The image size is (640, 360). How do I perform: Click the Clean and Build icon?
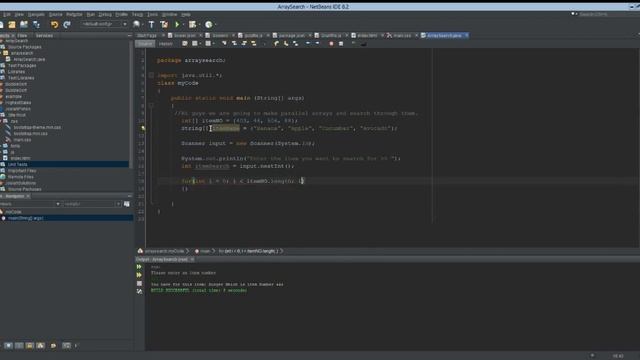(164, 24)
